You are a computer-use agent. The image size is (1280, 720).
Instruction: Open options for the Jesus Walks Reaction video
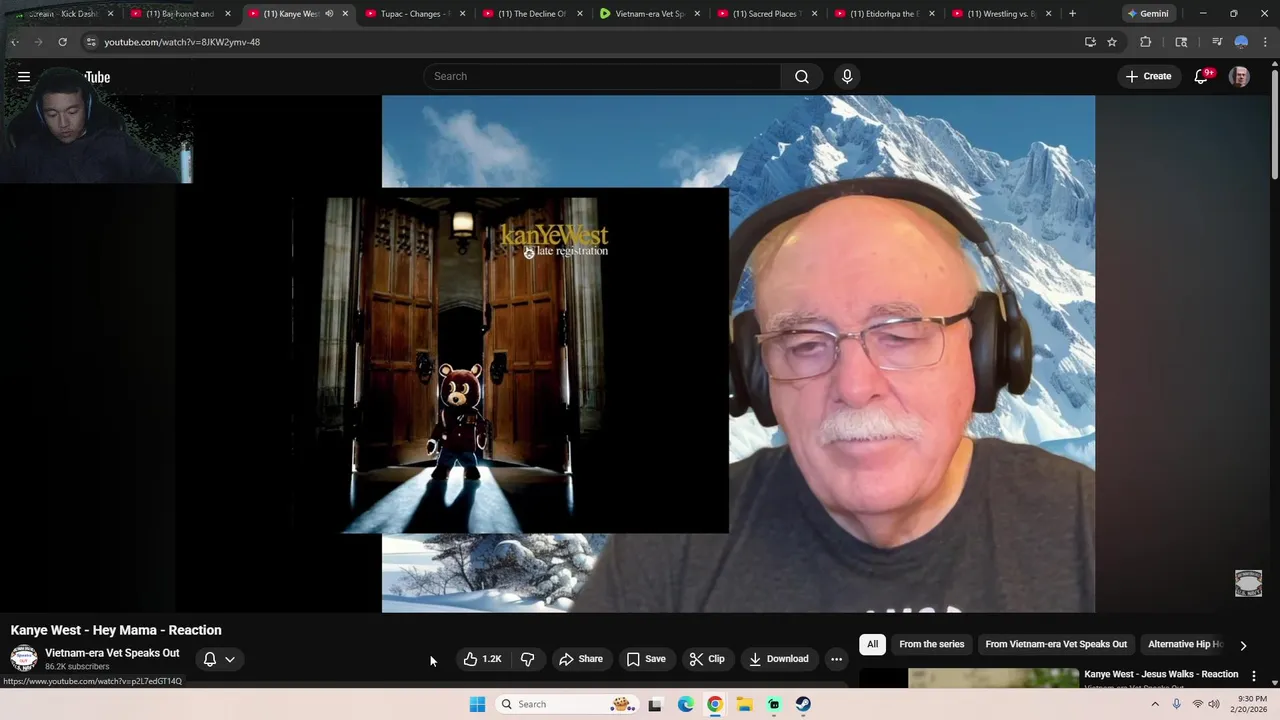click(x=1253, y=676)
